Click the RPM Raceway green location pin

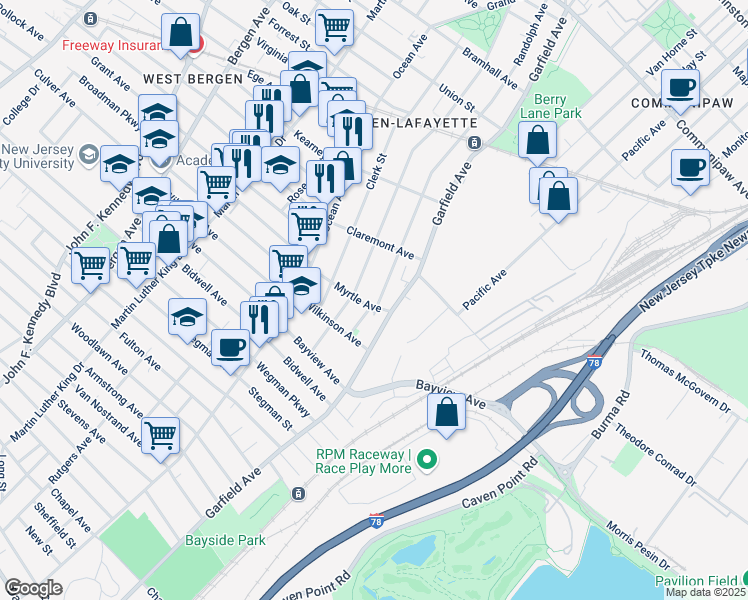(427, 461)
